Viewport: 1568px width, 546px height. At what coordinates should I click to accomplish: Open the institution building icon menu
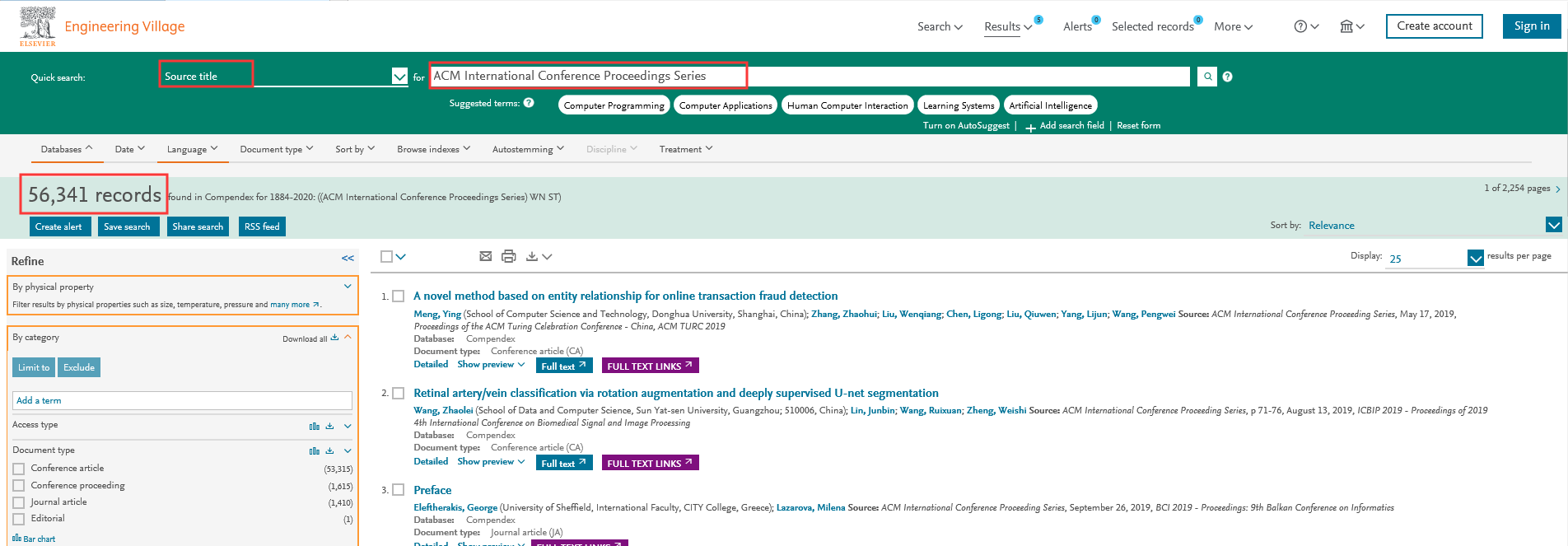(x=1351, y=26)
